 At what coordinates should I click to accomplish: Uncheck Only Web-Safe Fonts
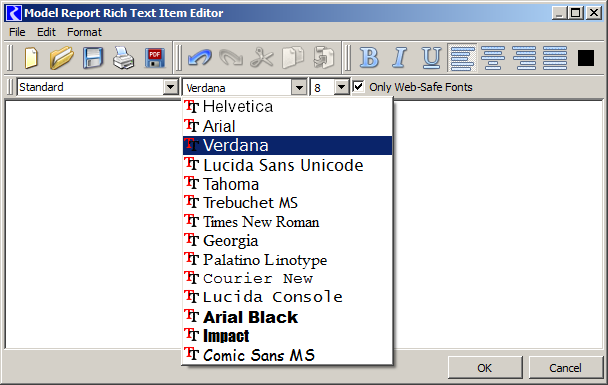pos(359,87)
